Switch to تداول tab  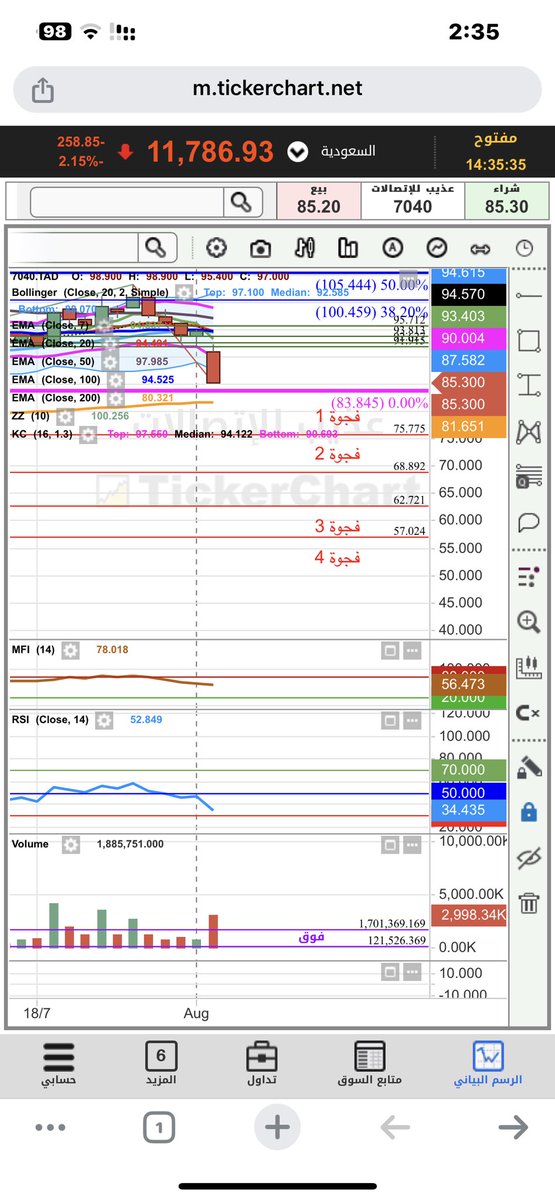262,1064
